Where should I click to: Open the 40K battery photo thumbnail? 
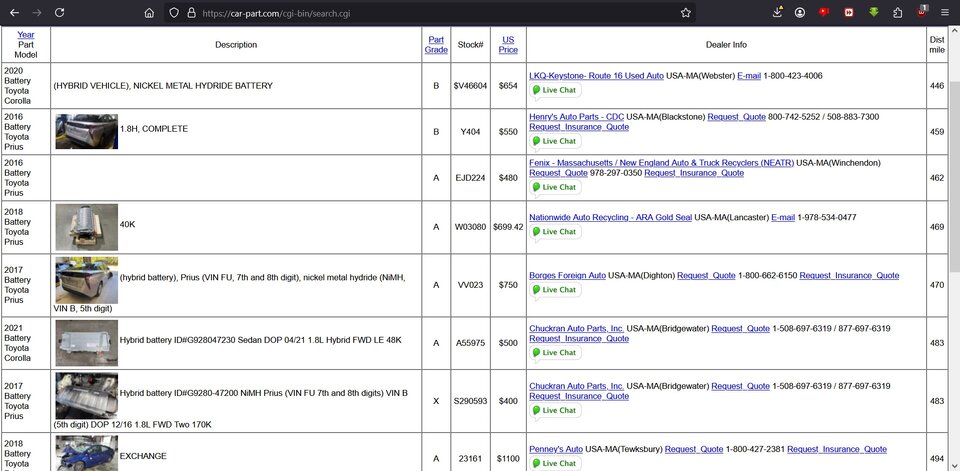tap(86, 227)
